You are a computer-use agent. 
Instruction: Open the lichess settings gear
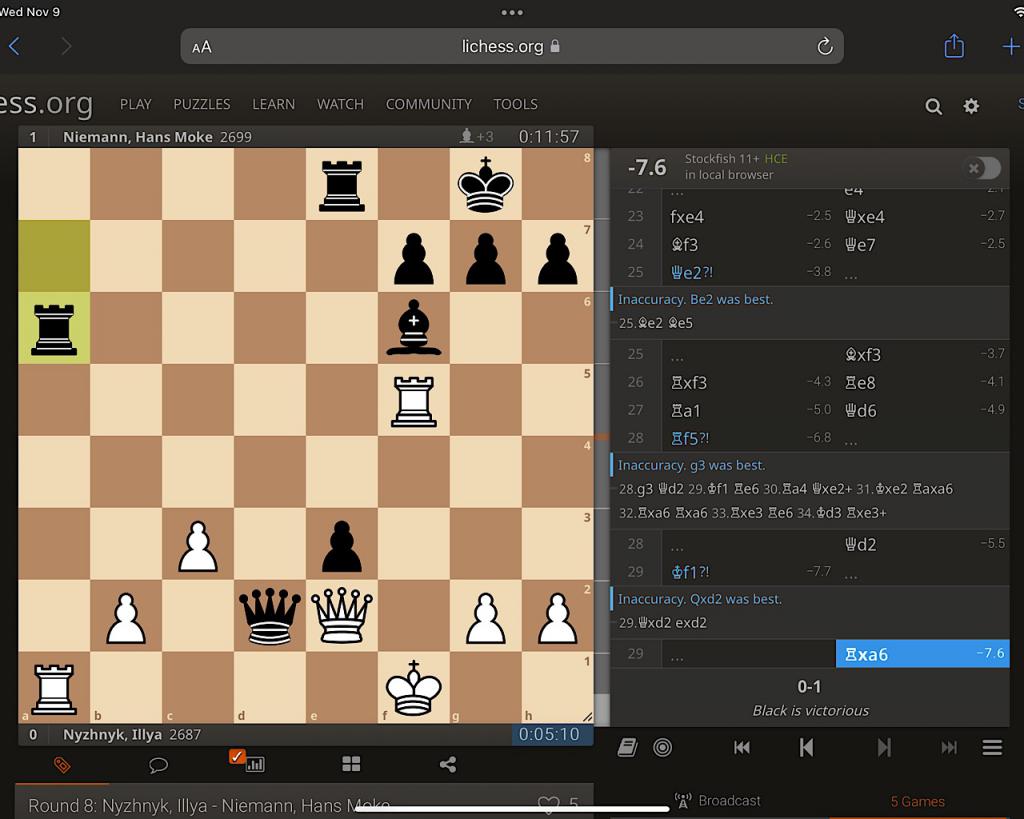pyautogui.click(x=971, y=106)
